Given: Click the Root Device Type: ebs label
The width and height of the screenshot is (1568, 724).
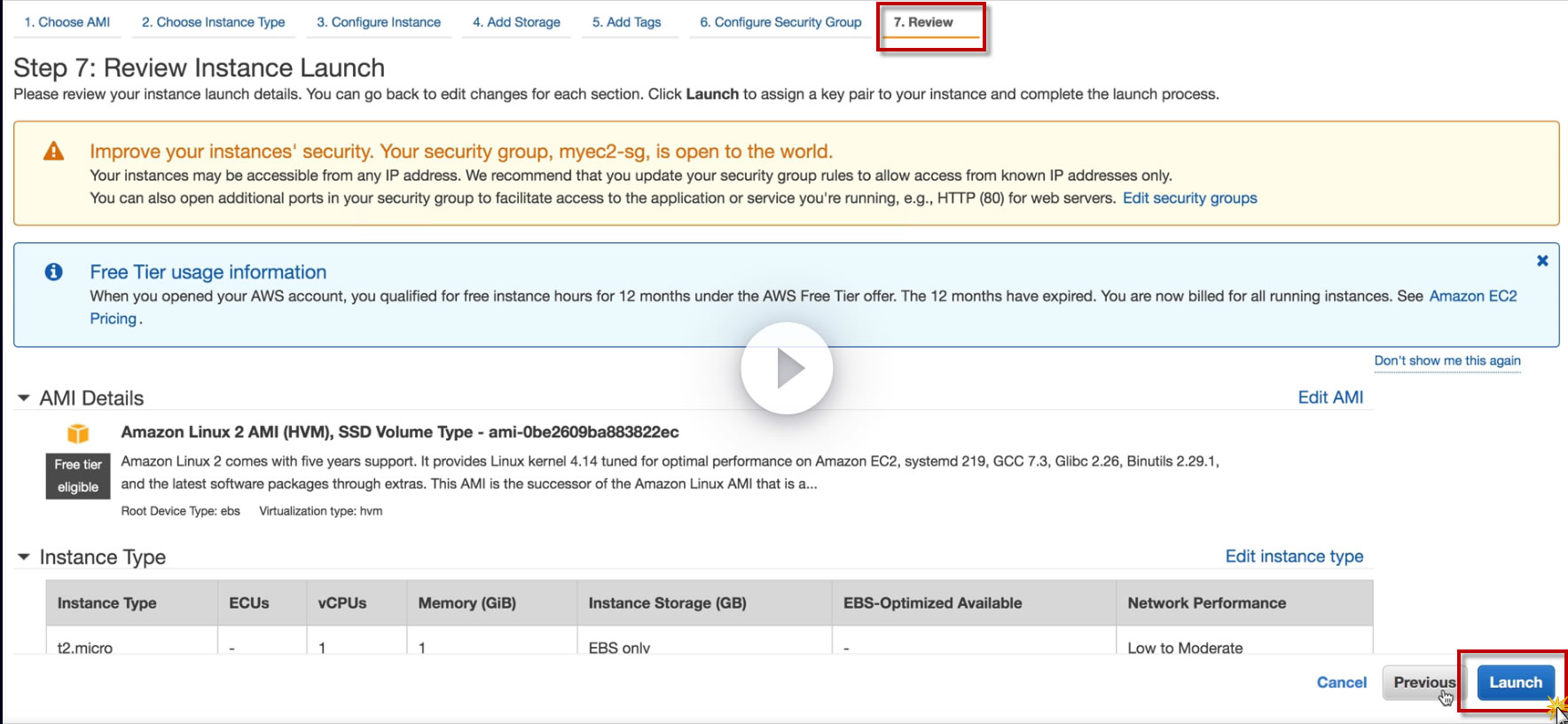Looking at the screenshot, I should pos(181,511).
